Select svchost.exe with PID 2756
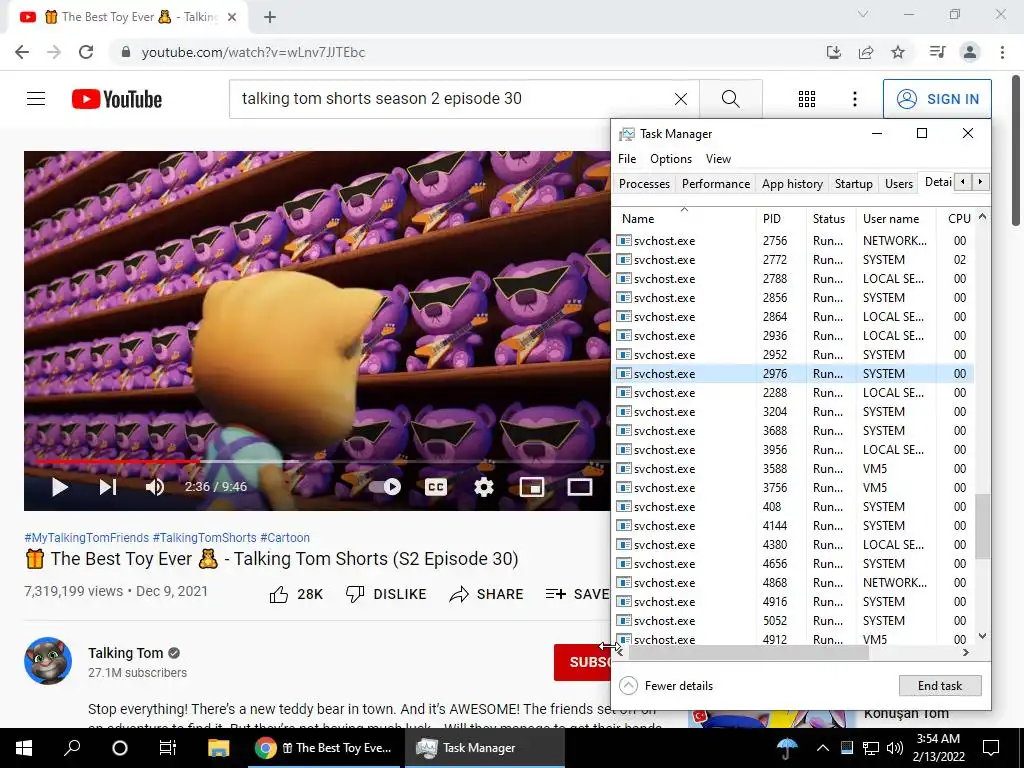The width and height of the screenshot is (1024, 768). pos(793,240)
